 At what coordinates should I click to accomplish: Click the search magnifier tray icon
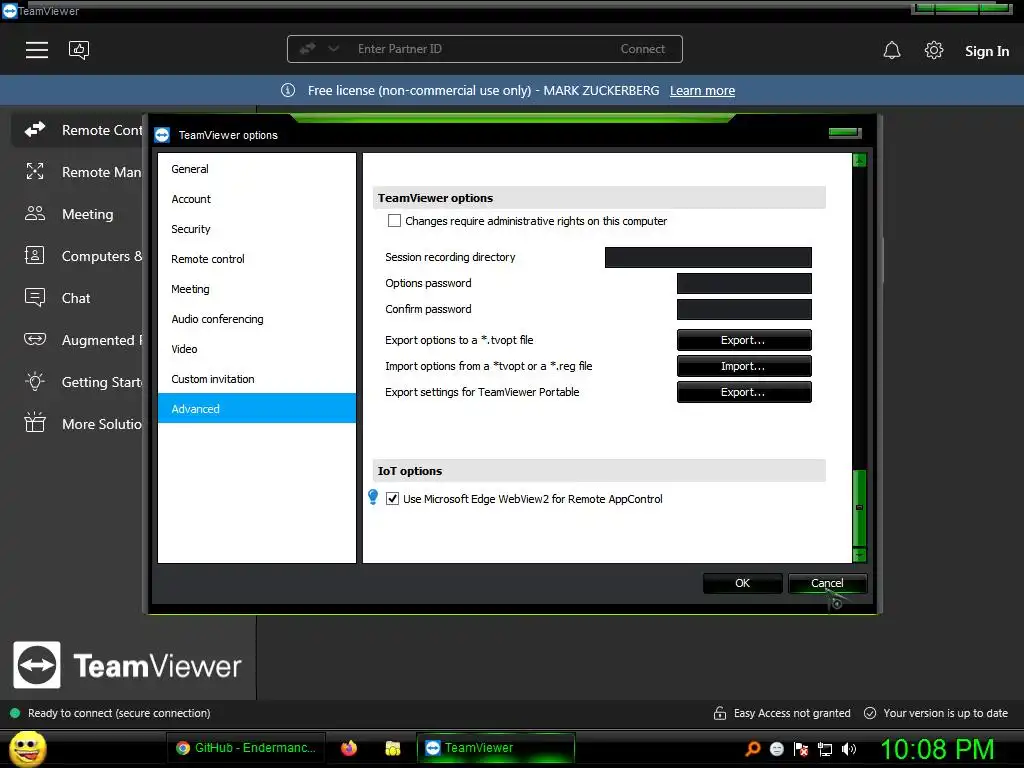point(753,748)
